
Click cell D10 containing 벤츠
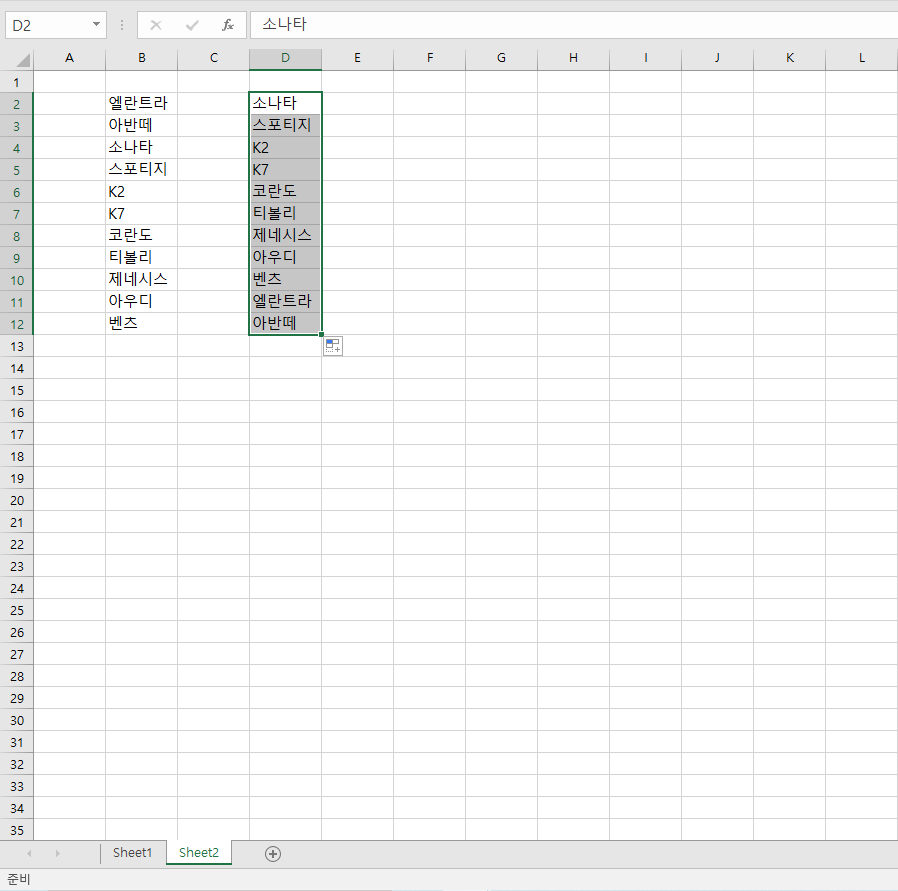tap(285, 279)
